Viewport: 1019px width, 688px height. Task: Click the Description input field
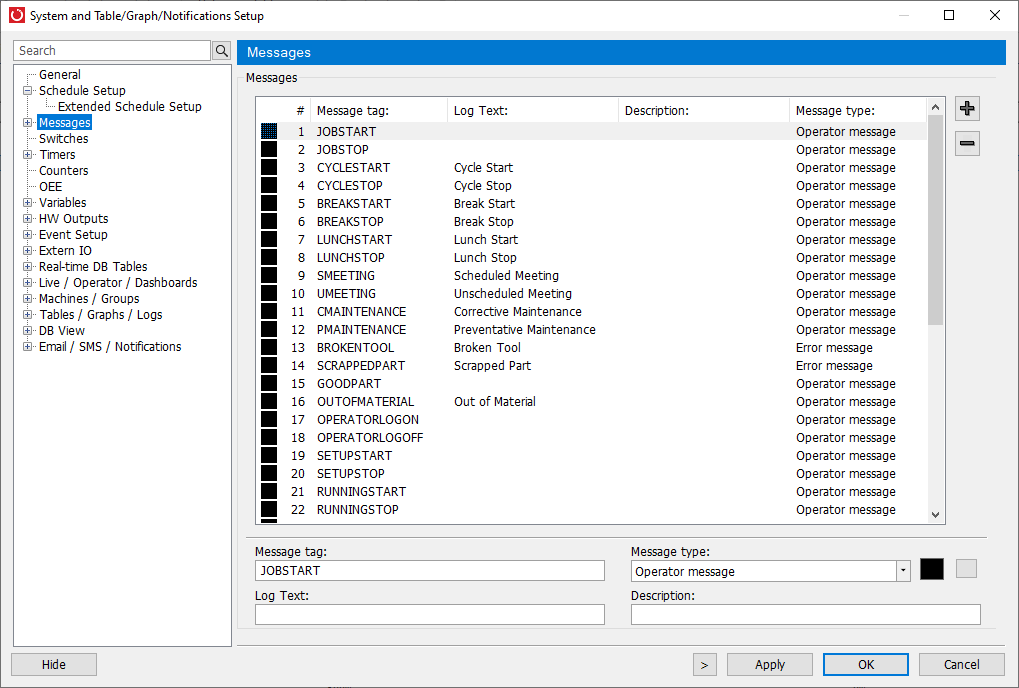805,615
